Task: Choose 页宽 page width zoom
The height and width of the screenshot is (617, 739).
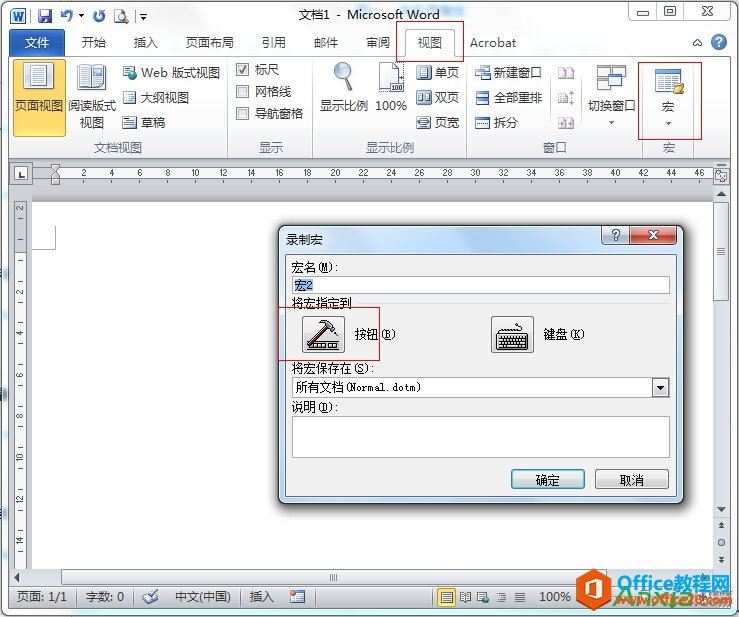Action: 438,123
